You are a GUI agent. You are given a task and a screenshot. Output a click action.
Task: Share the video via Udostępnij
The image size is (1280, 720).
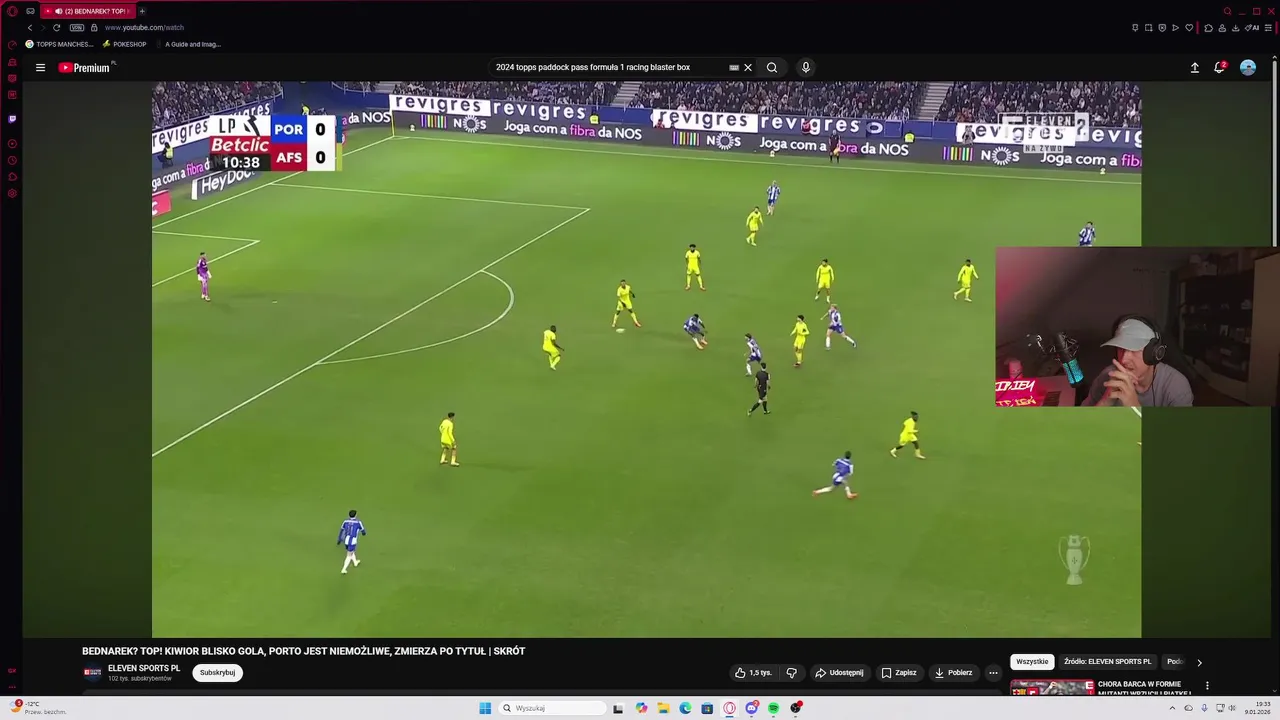838,673
